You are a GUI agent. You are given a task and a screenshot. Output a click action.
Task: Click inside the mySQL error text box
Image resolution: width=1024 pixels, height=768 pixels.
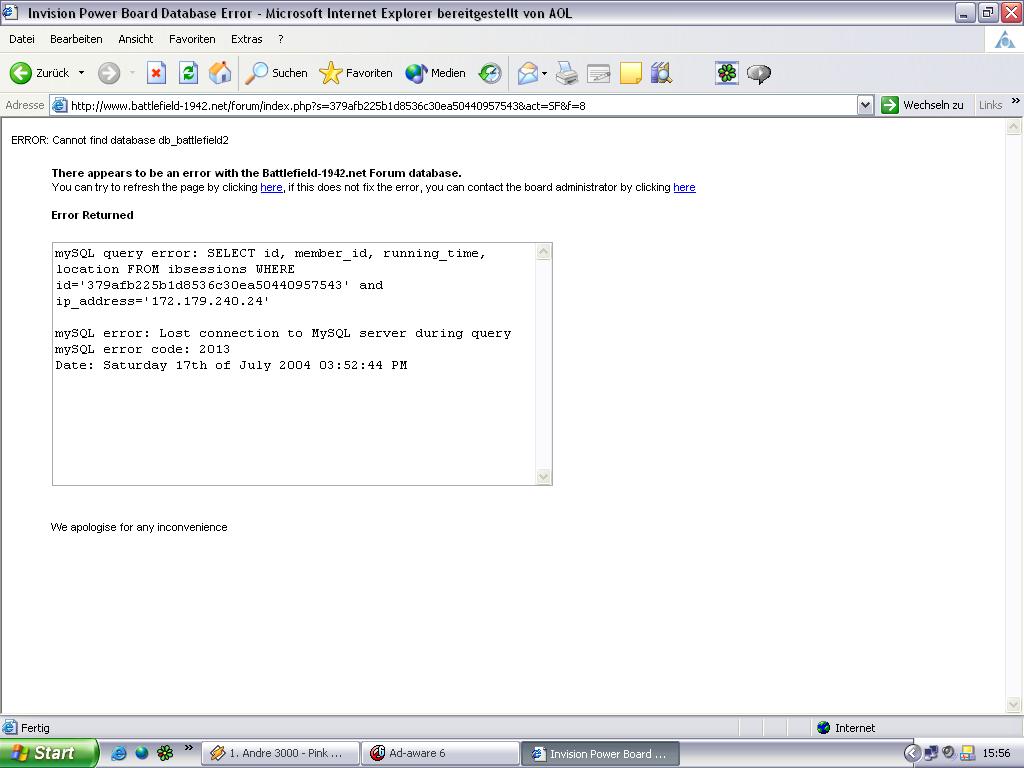point(294,364)
